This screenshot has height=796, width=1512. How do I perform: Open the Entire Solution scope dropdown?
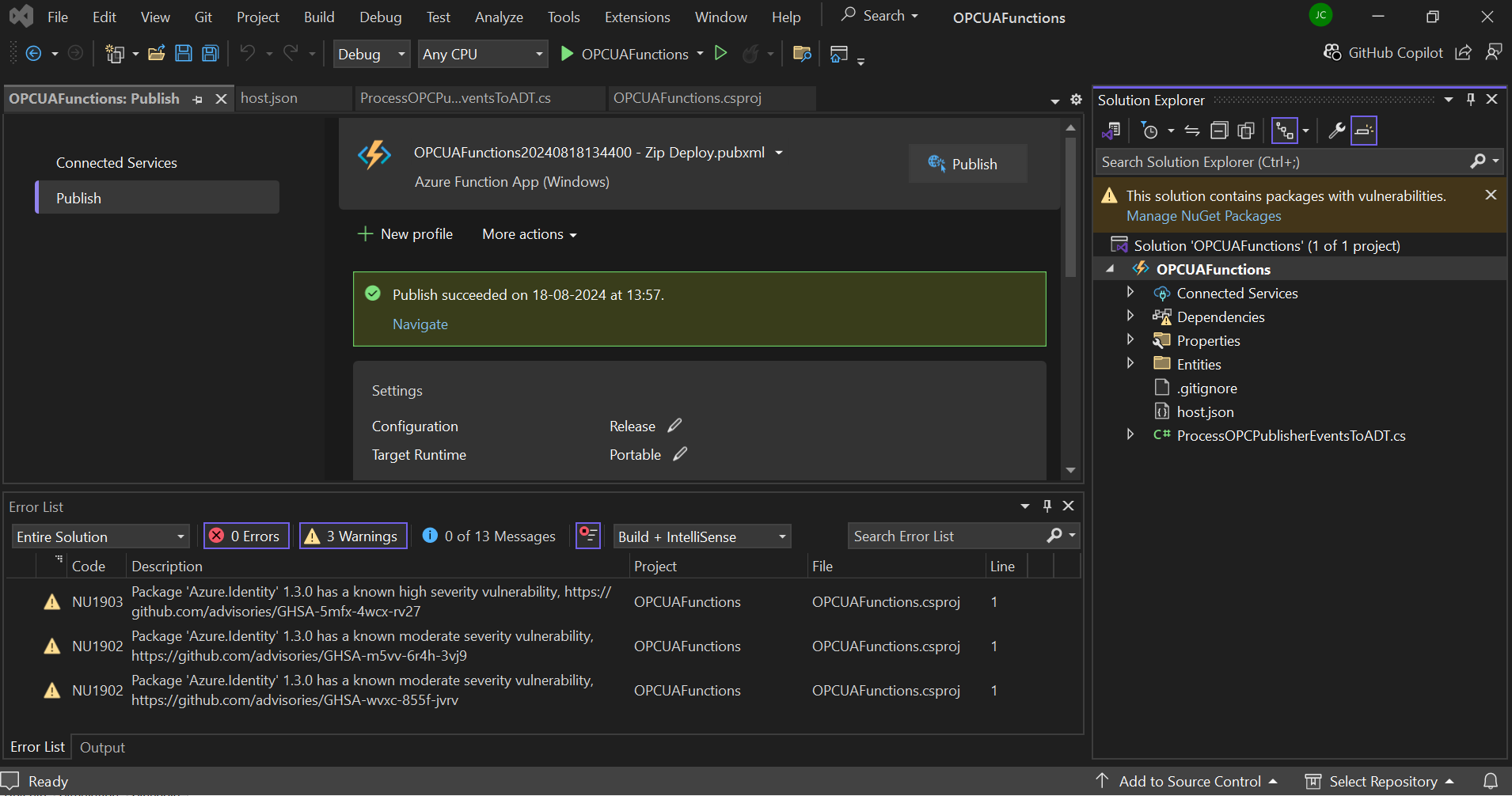pos(101,536)
